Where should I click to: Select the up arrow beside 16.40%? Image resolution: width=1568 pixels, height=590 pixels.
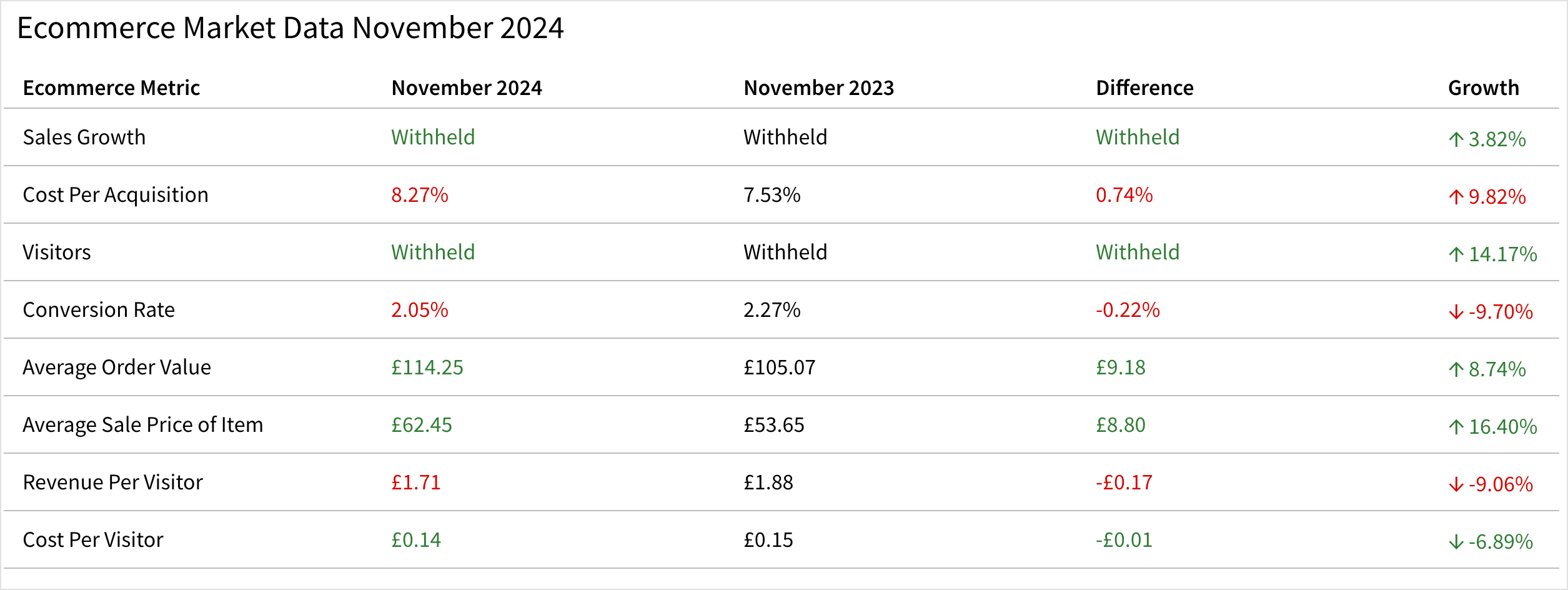pyautogui.click(x=1456, y=427)
